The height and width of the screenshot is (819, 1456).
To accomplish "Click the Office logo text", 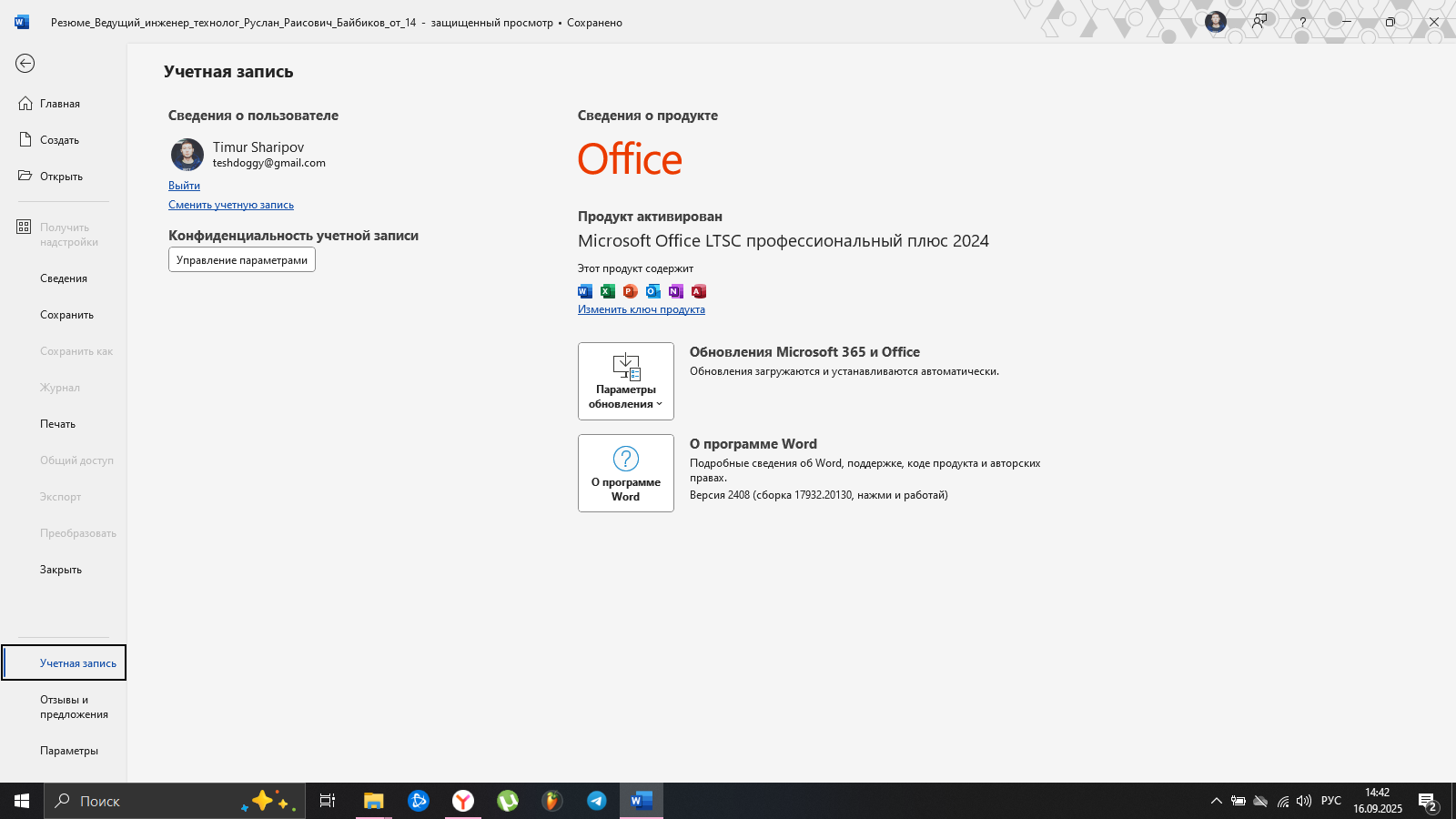I will click(630, 159).
